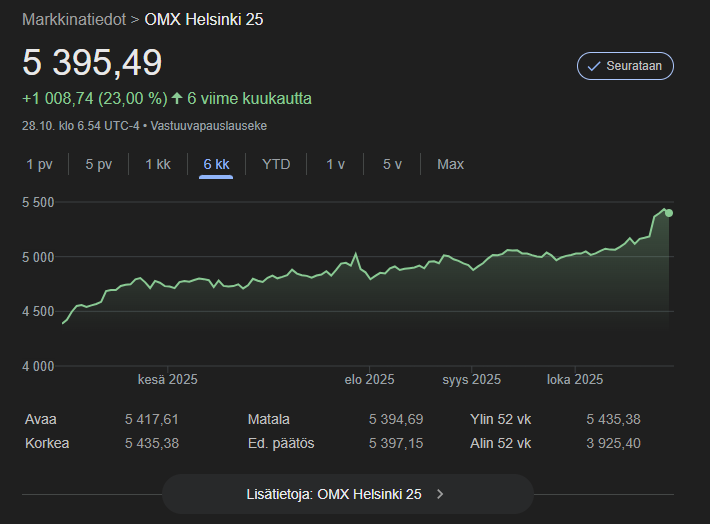This screenshot has height=524, width=710.
Task: Click the Alin 52 vk value 3 925,40
Action: pyautogui.click(x=613, y=443)
